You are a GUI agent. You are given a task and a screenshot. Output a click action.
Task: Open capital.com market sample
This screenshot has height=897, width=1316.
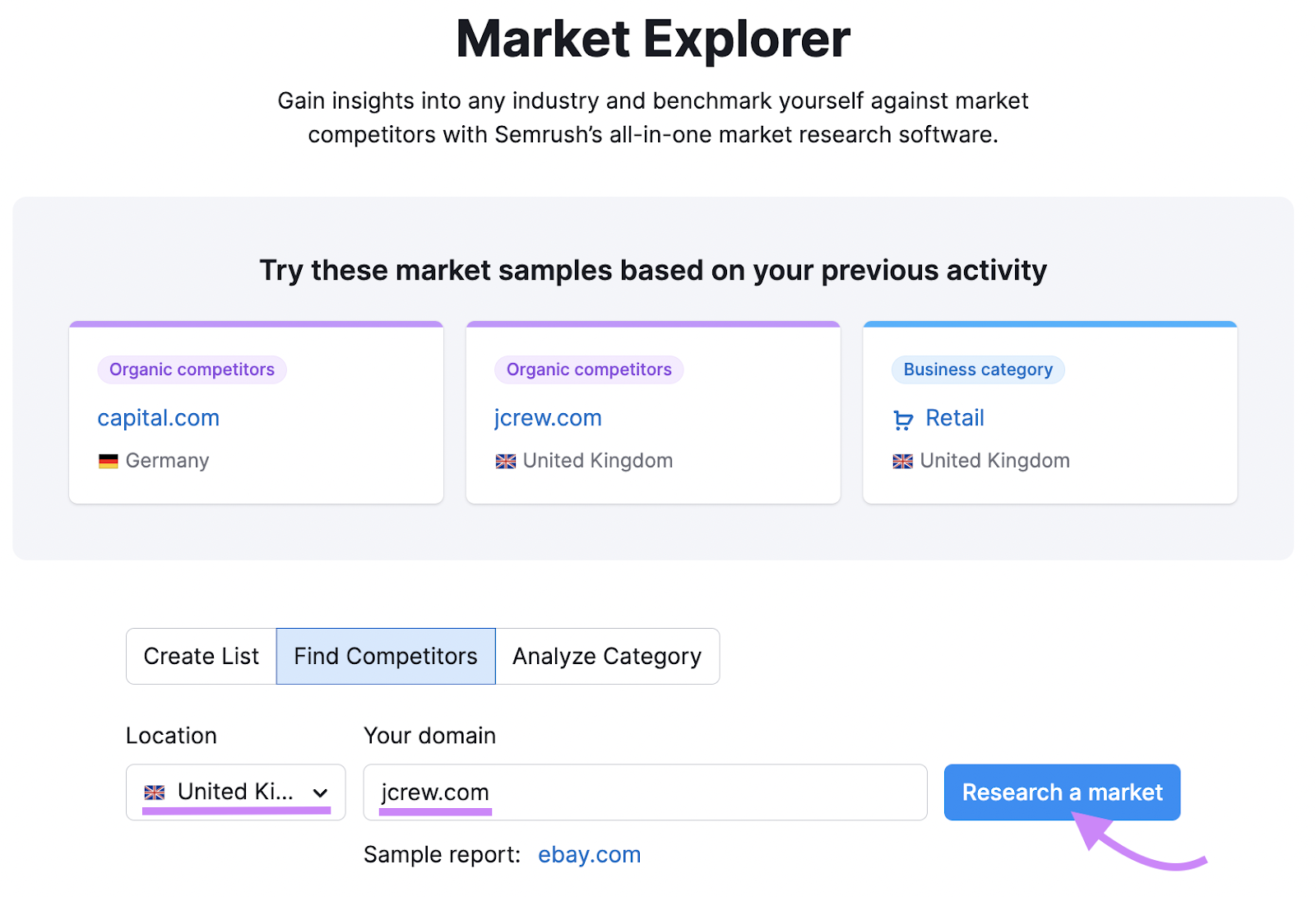(159, 418)
